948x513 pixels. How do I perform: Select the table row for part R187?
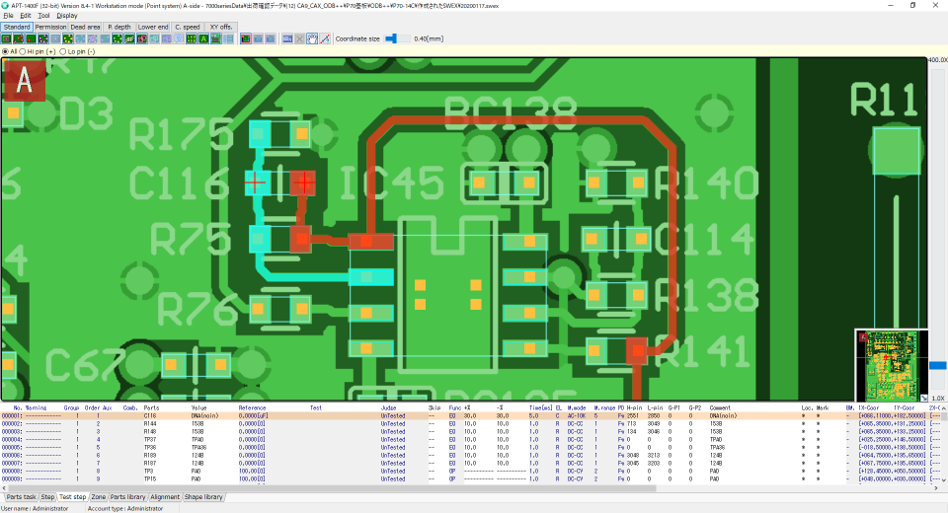tap(472, 463)
